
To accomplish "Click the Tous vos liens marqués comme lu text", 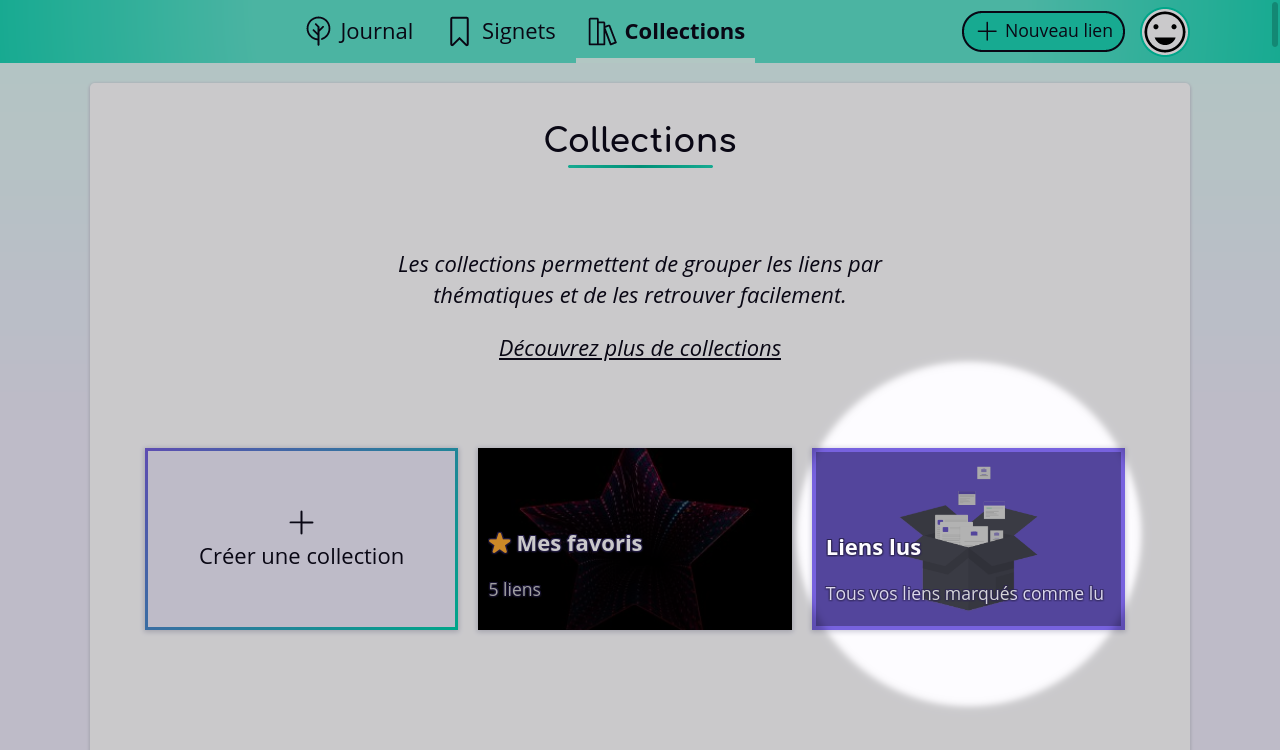I will [964, 593].
